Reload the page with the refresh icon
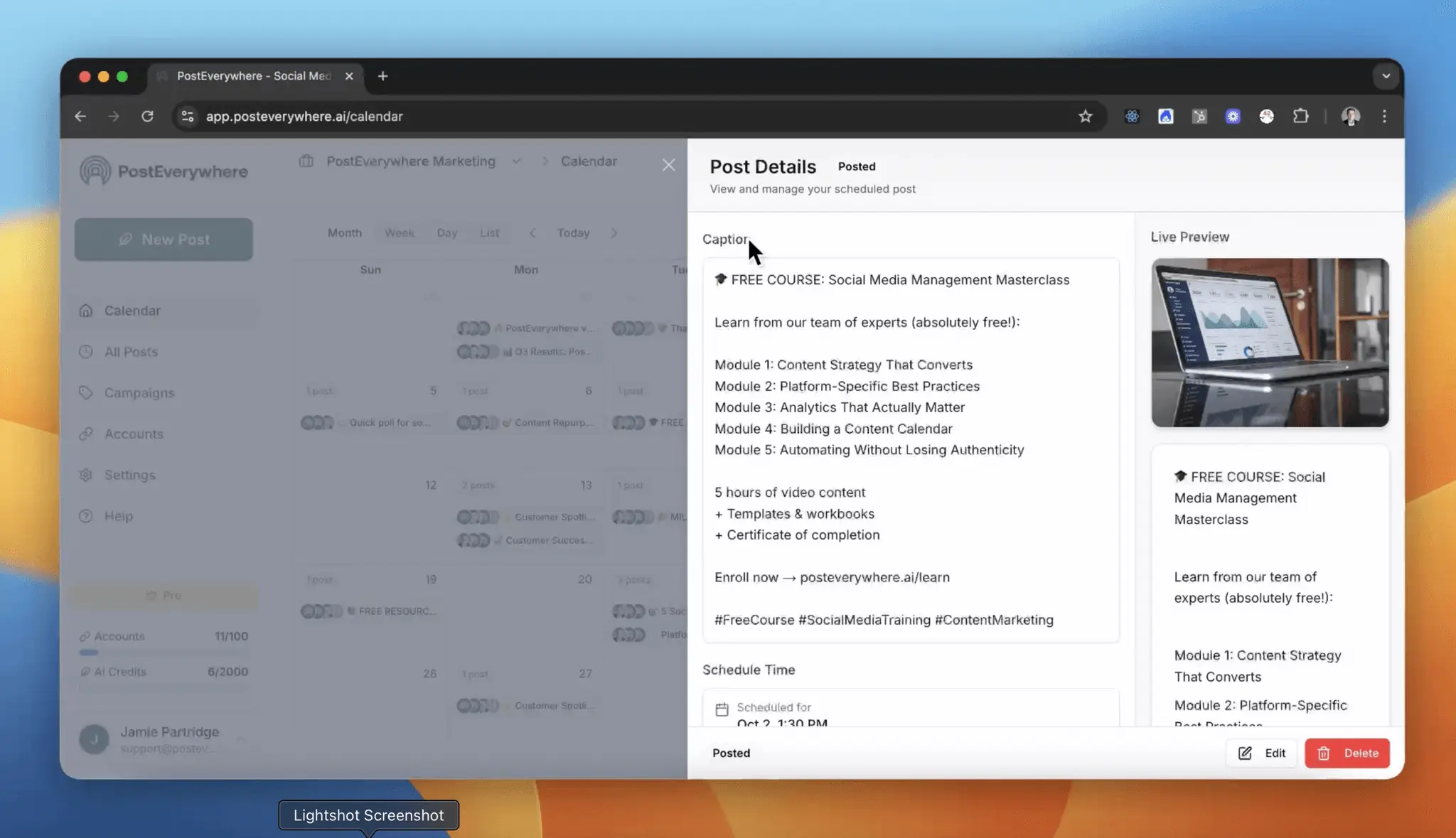 click(147, 116)
